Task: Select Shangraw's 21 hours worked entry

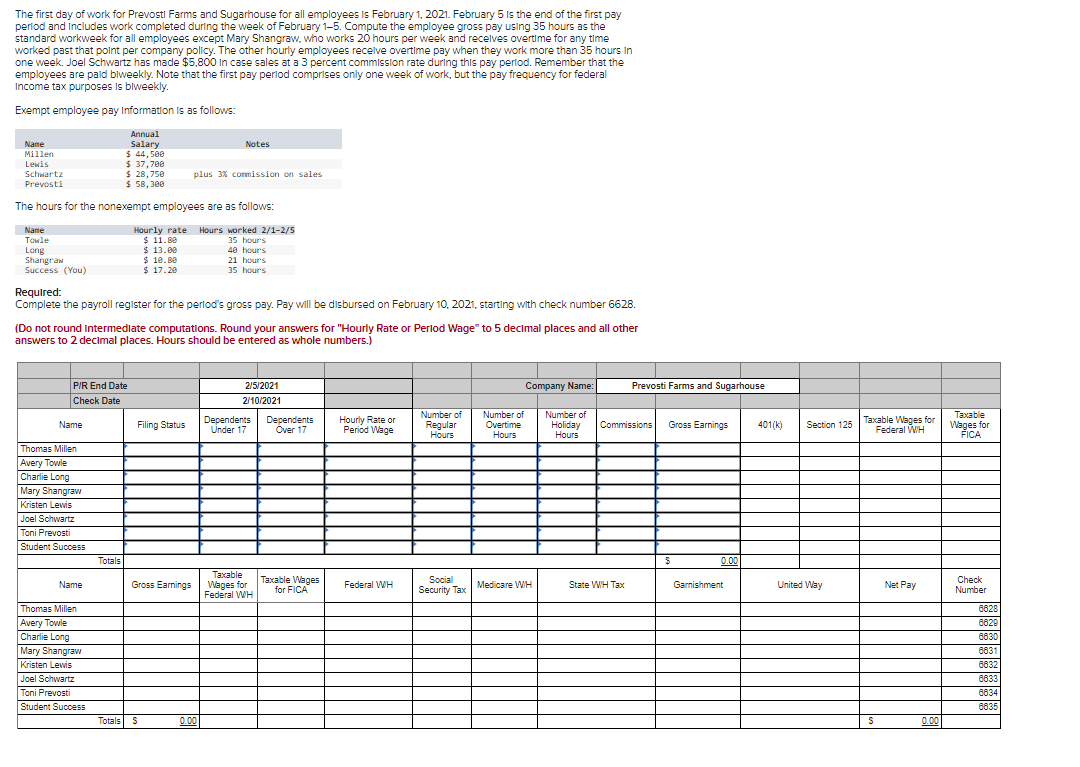Action: coord(247,260)
